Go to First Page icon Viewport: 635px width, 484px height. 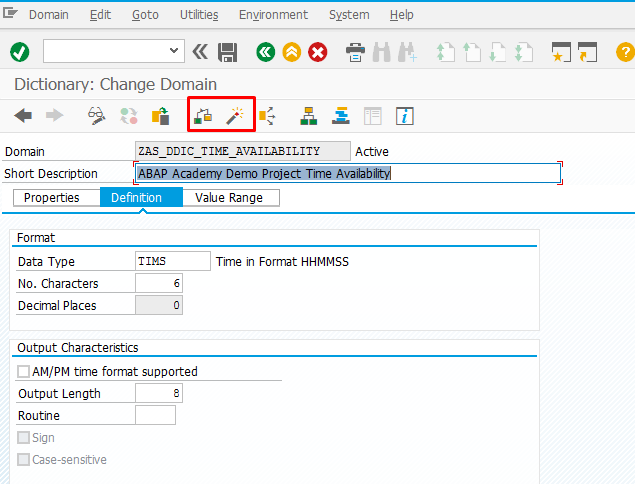(x=445, y=52)
